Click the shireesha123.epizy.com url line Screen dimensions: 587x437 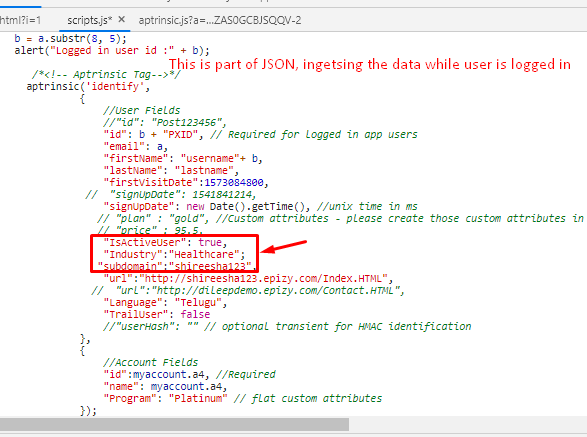coord(248,278)
